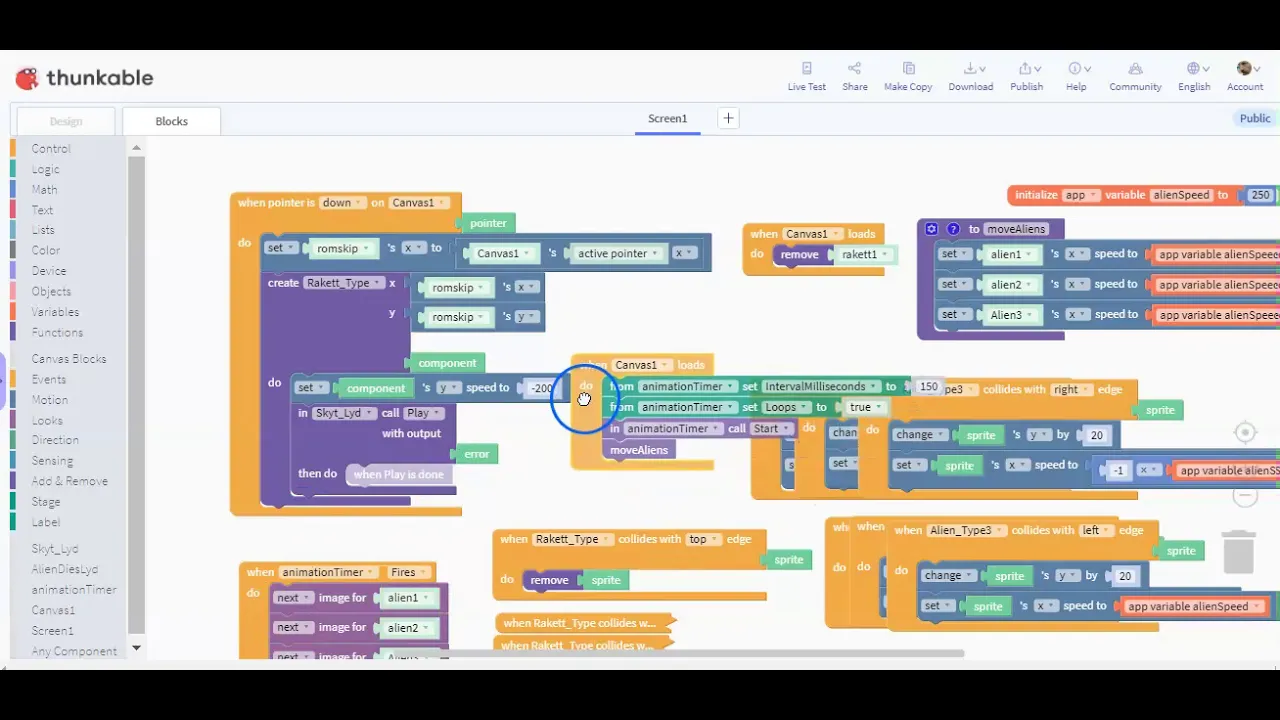Add a new screen with the plus button
Image resolution: width=1280 pixels, height=720 pixels.
click(728, 118)
